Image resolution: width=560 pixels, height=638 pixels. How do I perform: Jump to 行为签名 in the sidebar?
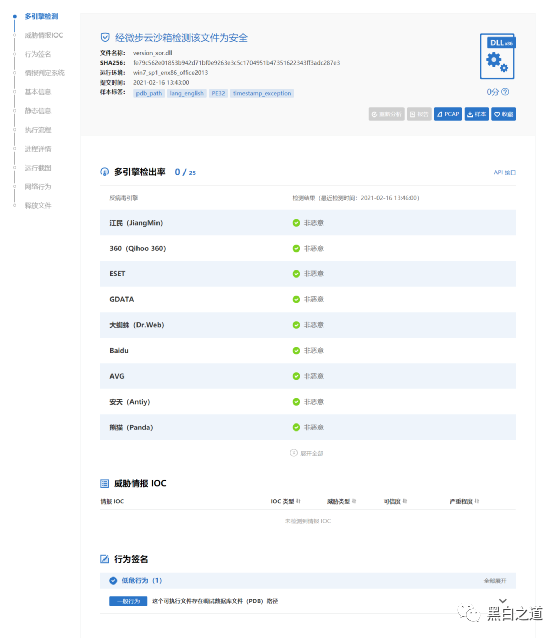tap(38, 54)
